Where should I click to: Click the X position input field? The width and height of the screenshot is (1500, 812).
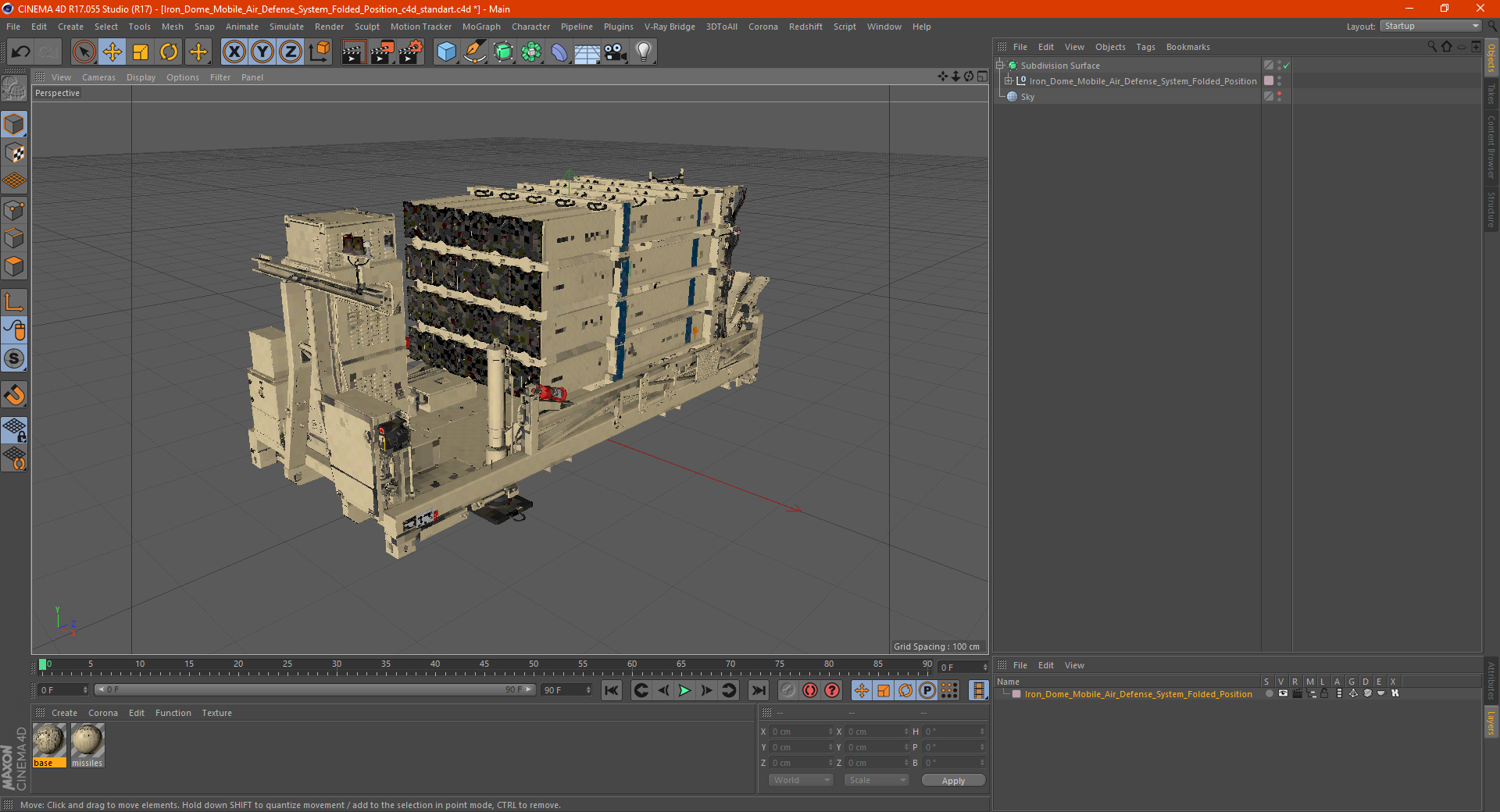[x=801, y=732]
